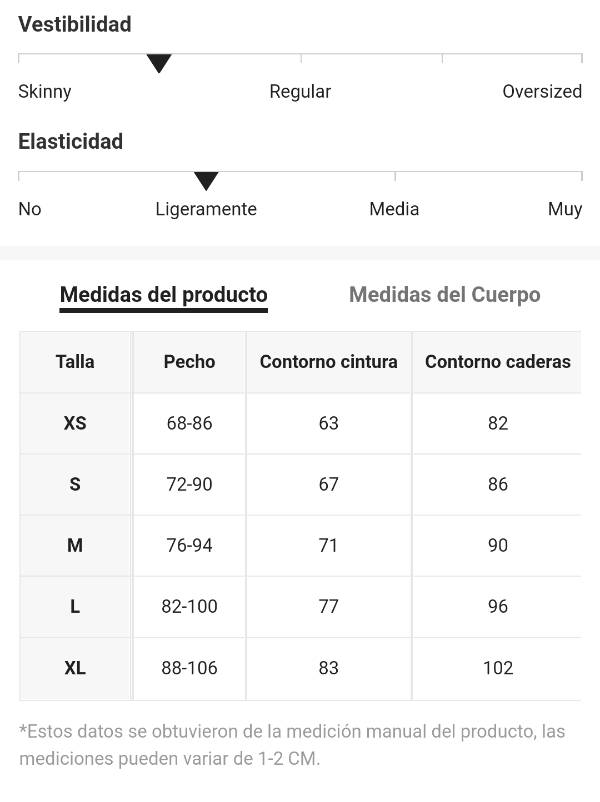Click the Muy elasticity label
The height and width of the screenshot is (802, 600).
pyautogui.click(x=565, y=209)
